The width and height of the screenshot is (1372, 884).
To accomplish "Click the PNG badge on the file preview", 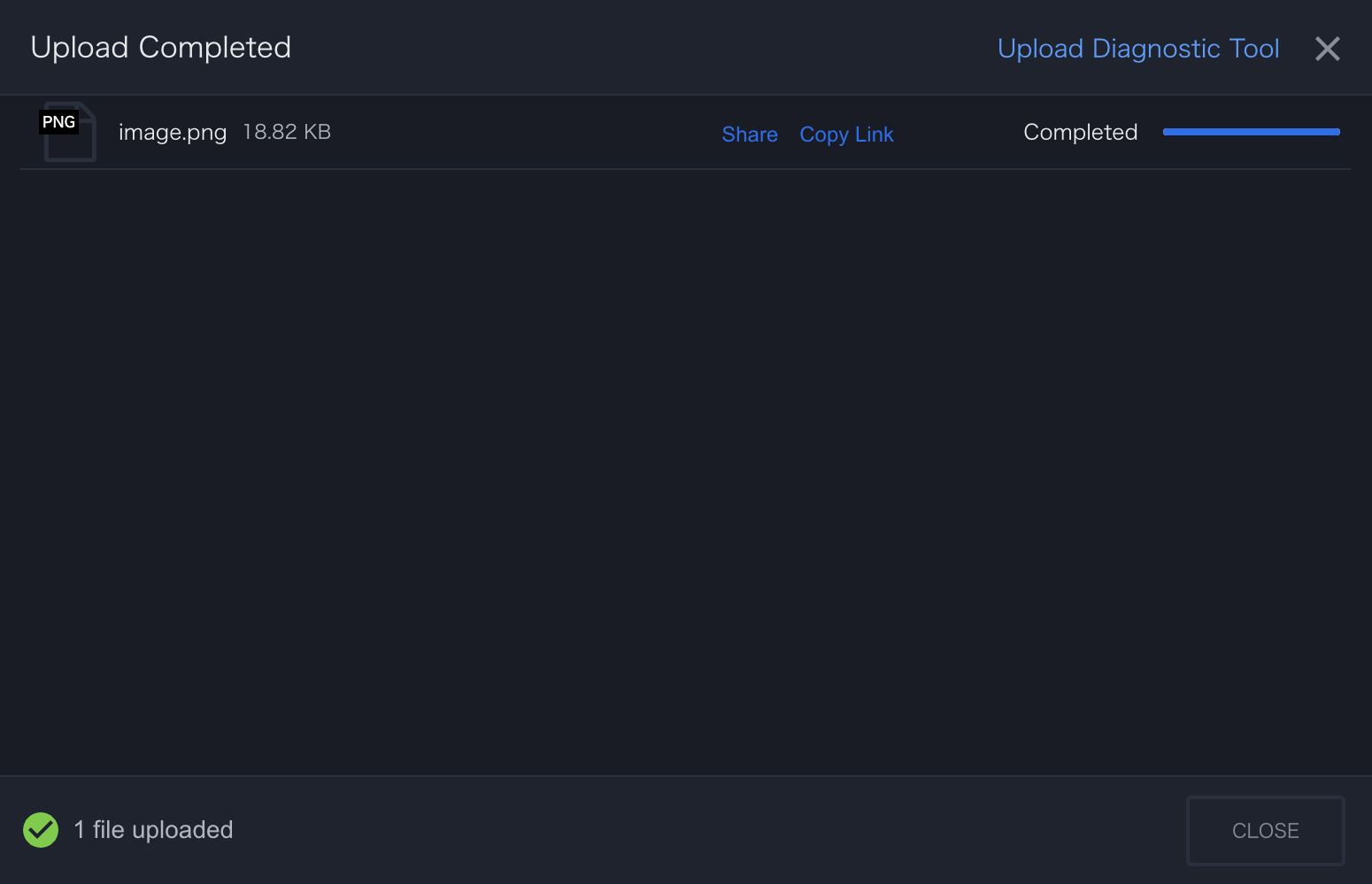I will [x=58, y=121].
